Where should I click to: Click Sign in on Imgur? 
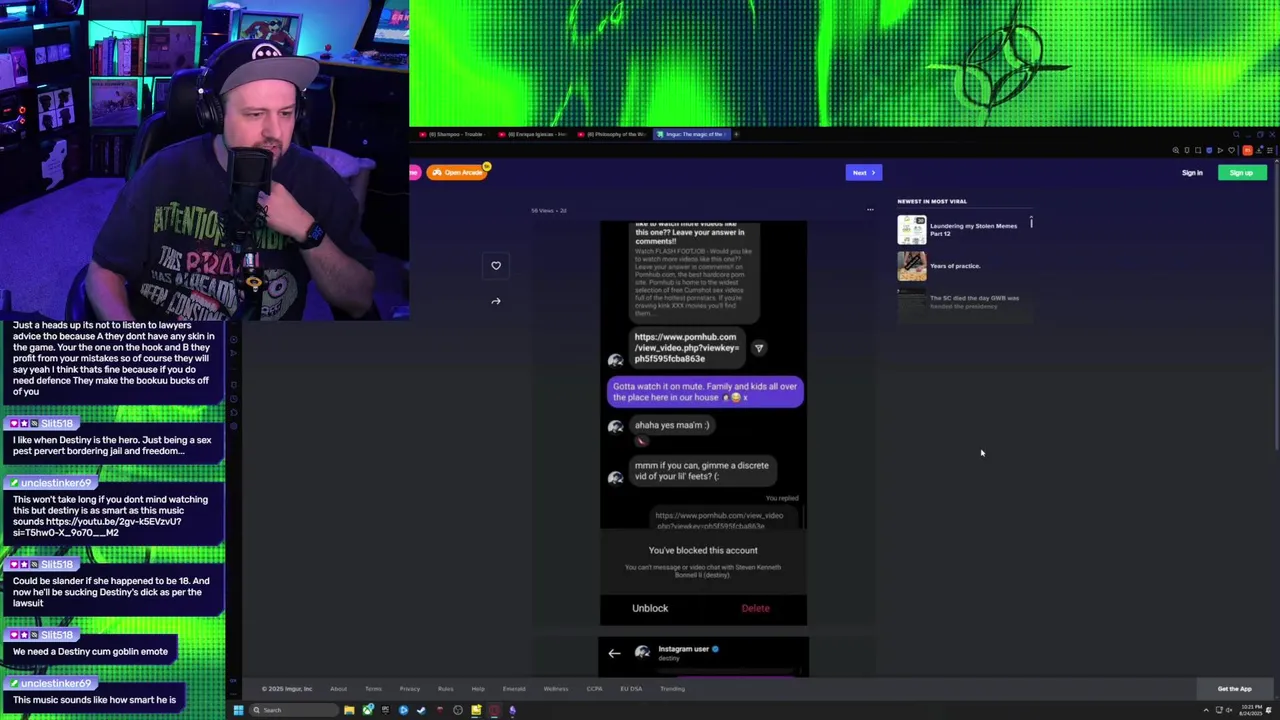click(1192, 173)
